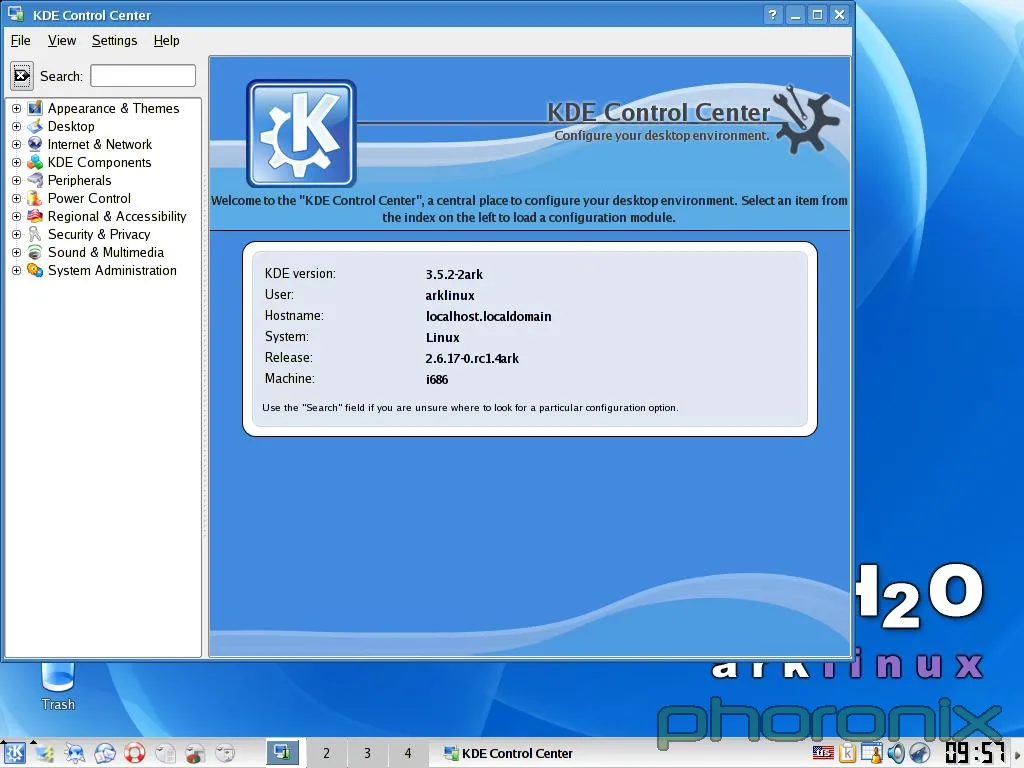Launch the pie chart document launcher
This screenshot has height=768, width=1024.
tap(195, 753)
